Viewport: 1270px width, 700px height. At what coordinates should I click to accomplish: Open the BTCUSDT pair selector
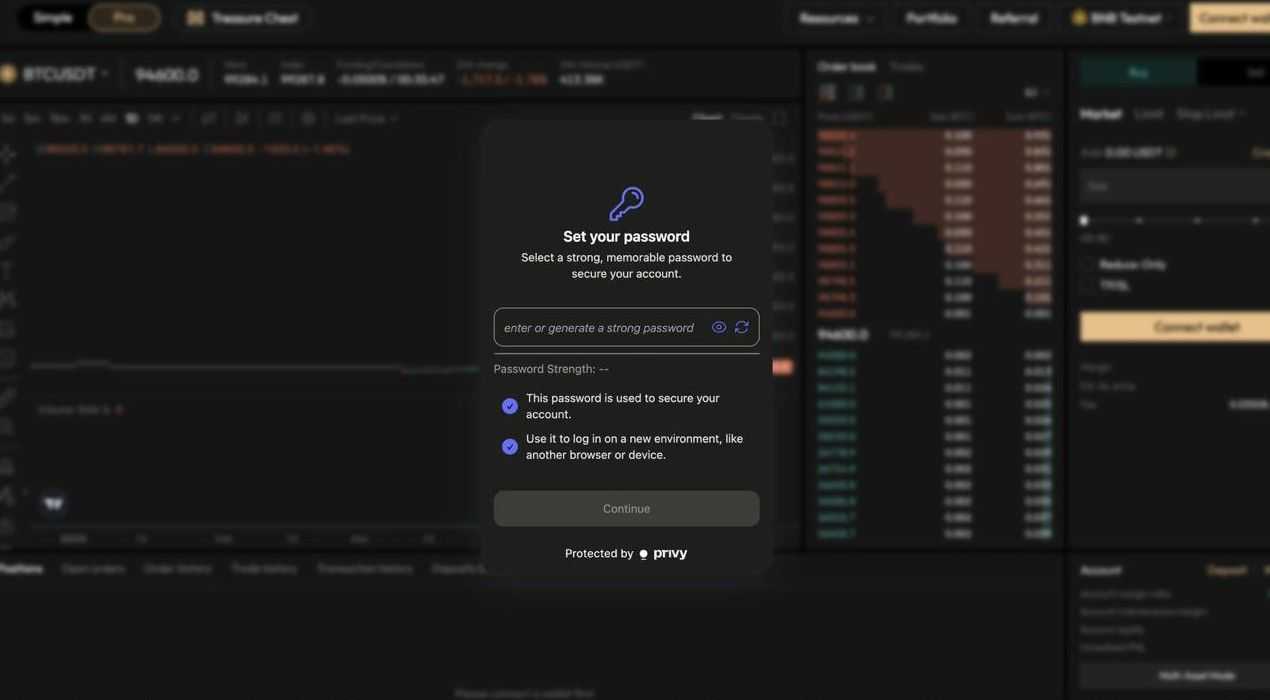coord(55,74)
